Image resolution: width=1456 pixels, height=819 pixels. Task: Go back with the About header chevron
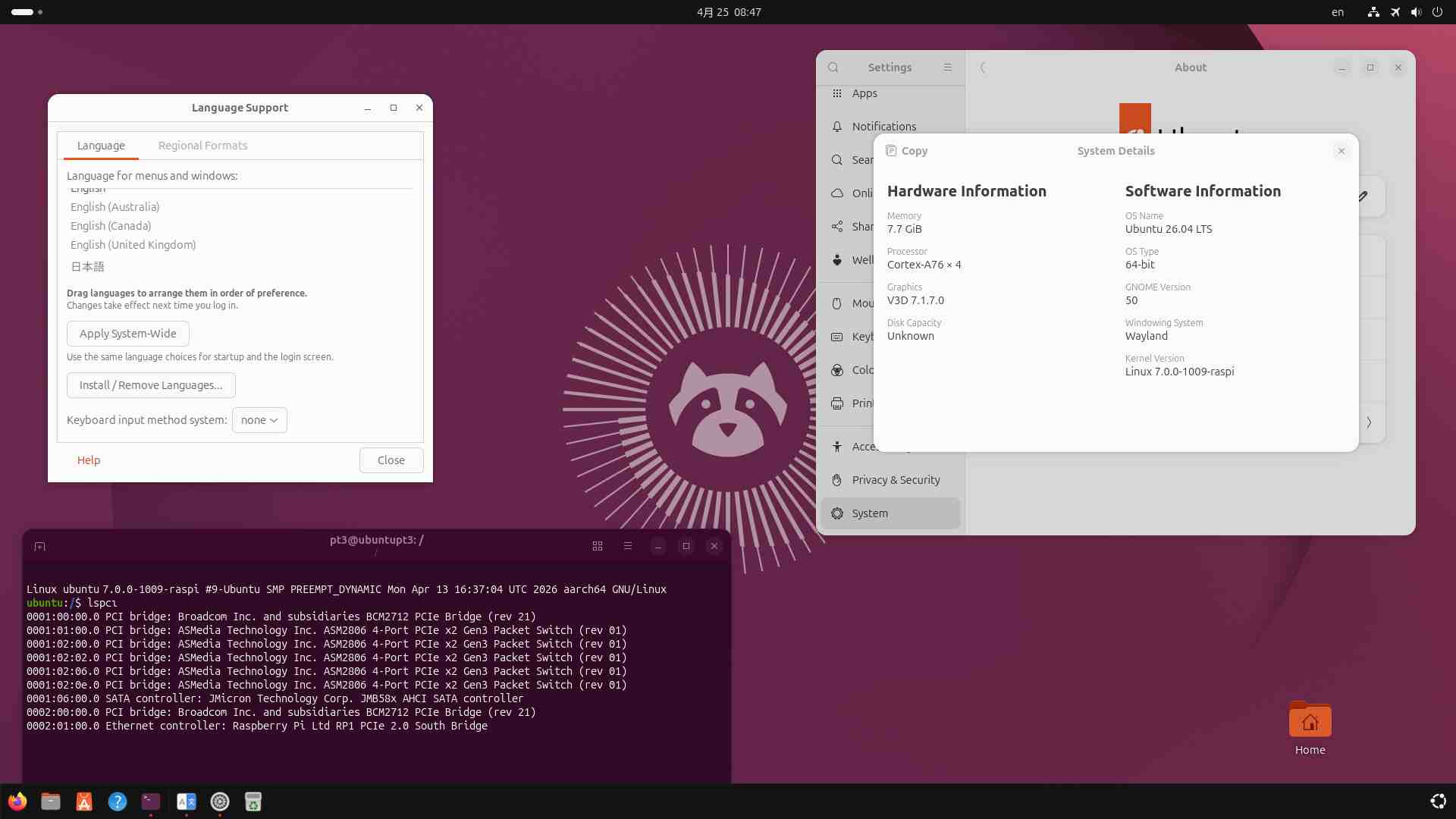[x=983, y=67]
